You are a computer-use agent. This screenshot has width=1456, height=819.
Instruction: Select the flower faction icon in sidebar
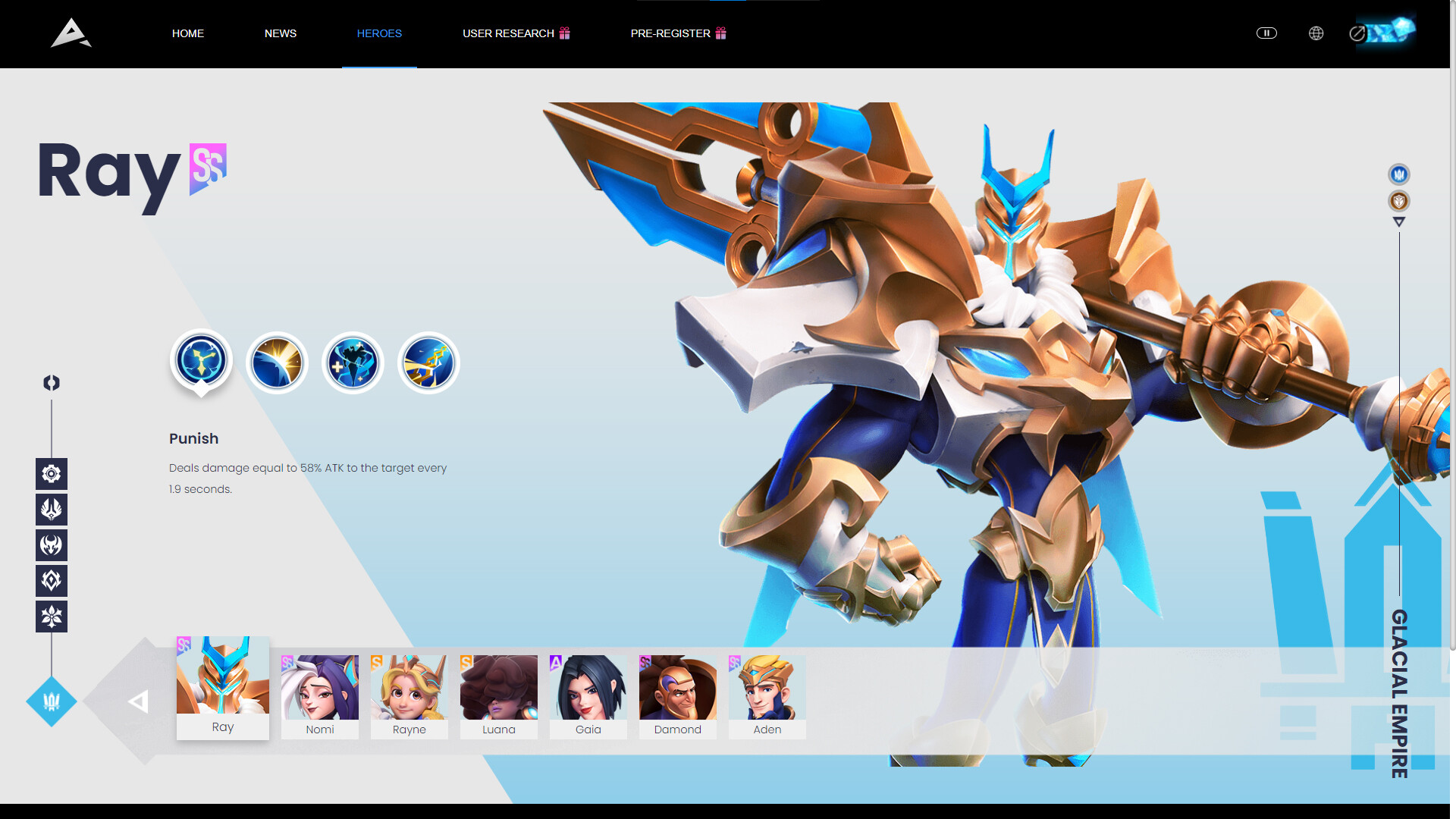51,617
